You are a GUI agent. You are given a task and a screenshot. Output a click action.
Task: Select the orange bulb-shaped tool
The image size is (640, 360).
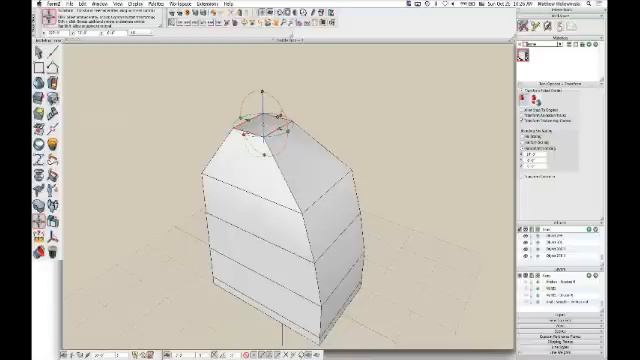tap(53, 144)
